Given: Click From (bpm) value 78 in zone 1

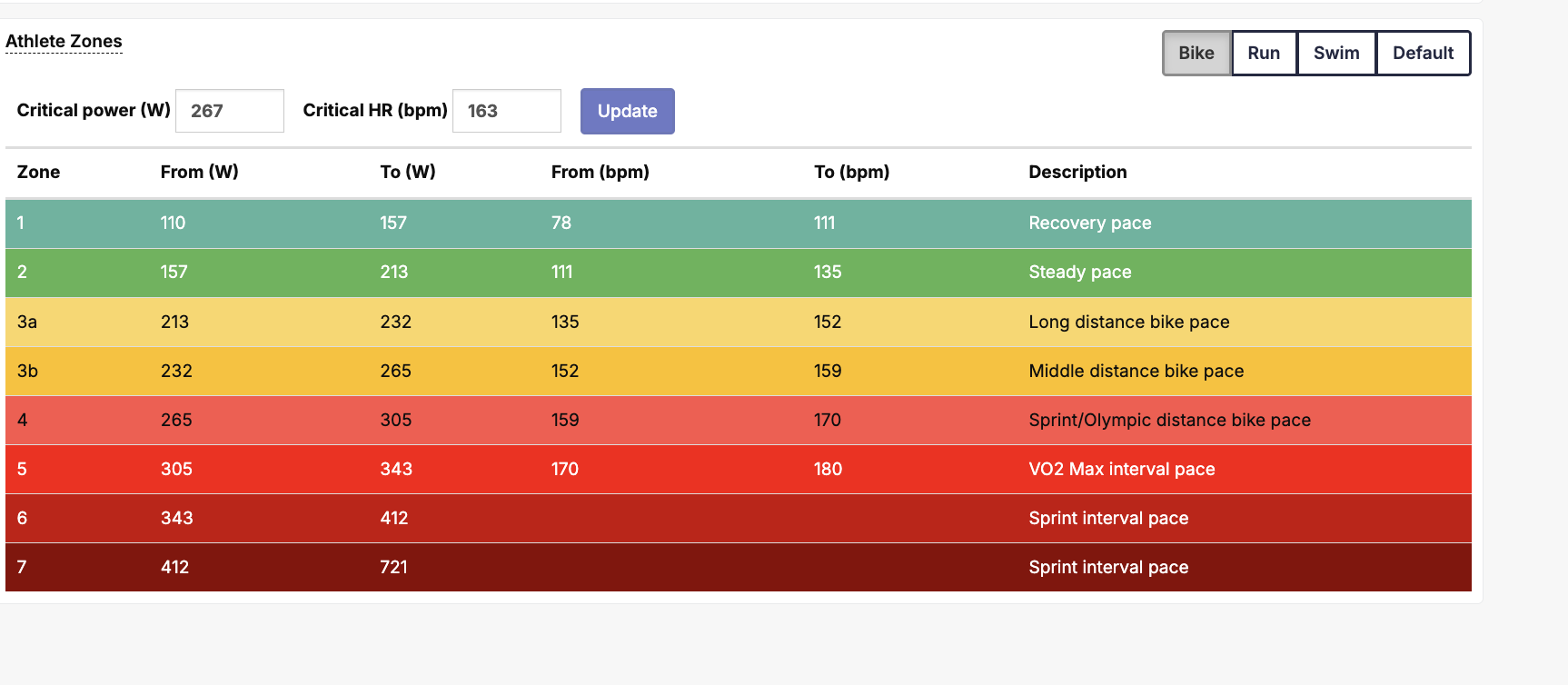Looking at the screenshot, I should (x=561, y=223).
